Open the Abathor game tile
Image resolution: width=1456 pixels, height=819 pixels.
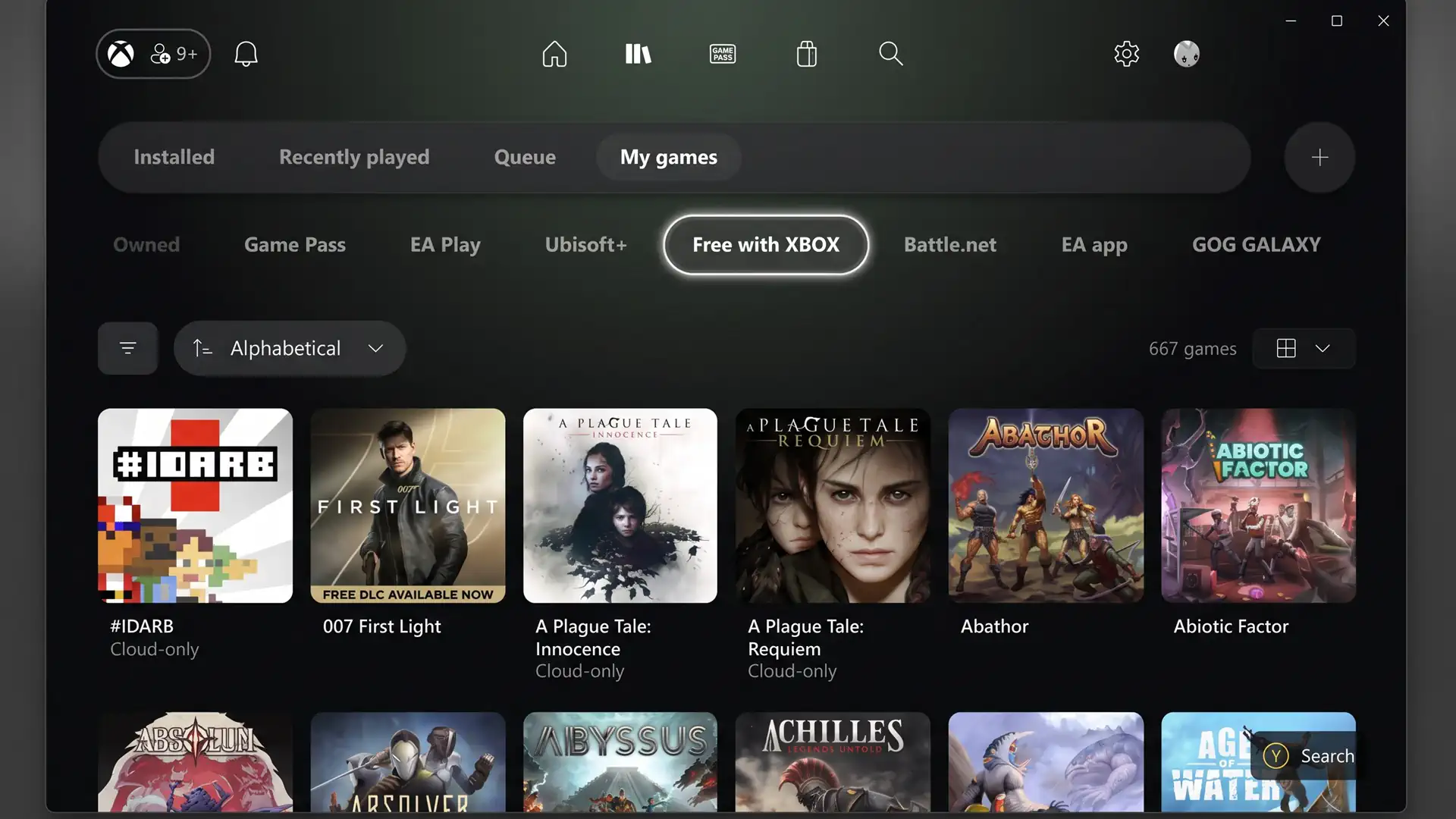(x=1046, y=506)
